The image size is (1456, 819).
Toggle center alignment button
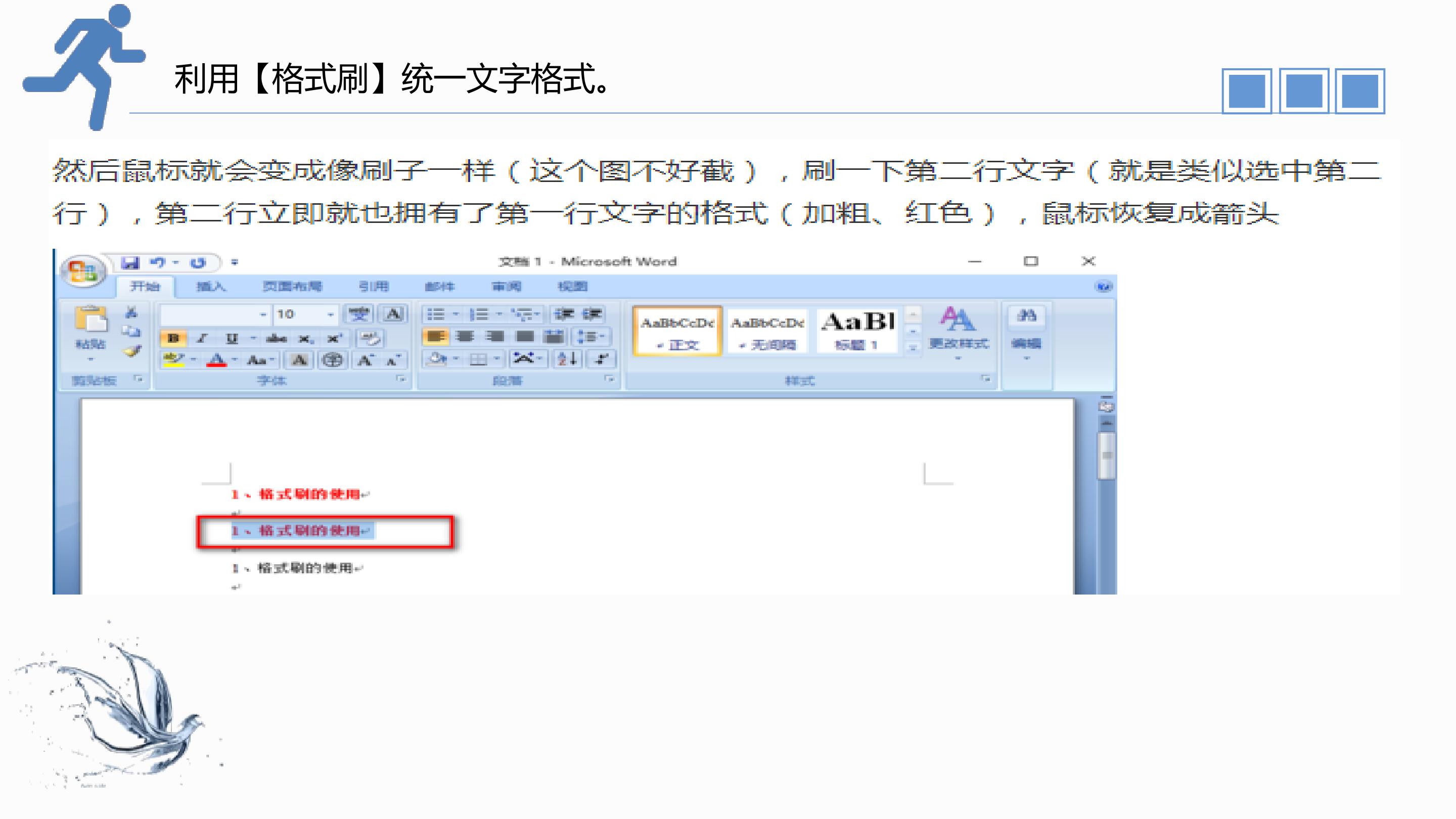click(465, 337)
